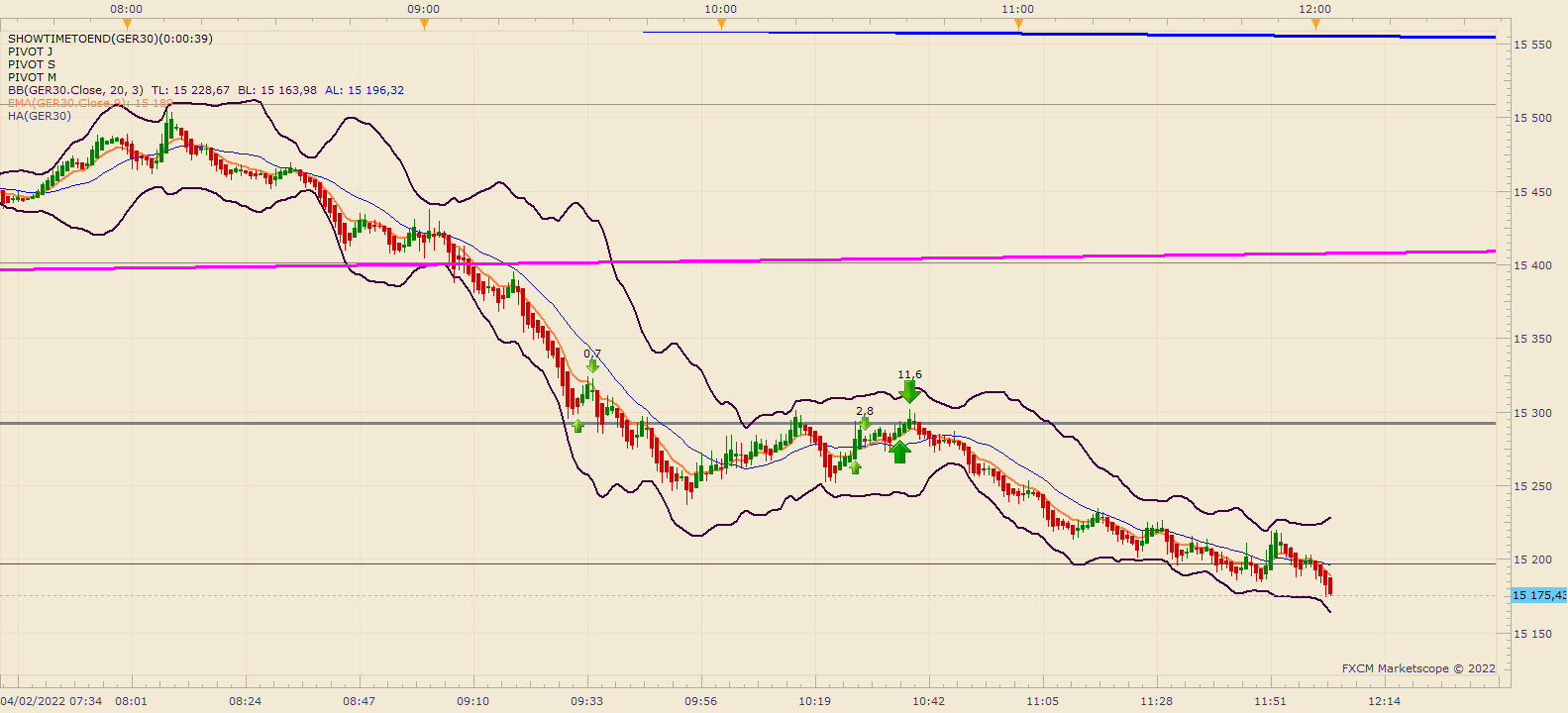
Task: Select the PIVOT S indicator label
Action: click(32, 64)
